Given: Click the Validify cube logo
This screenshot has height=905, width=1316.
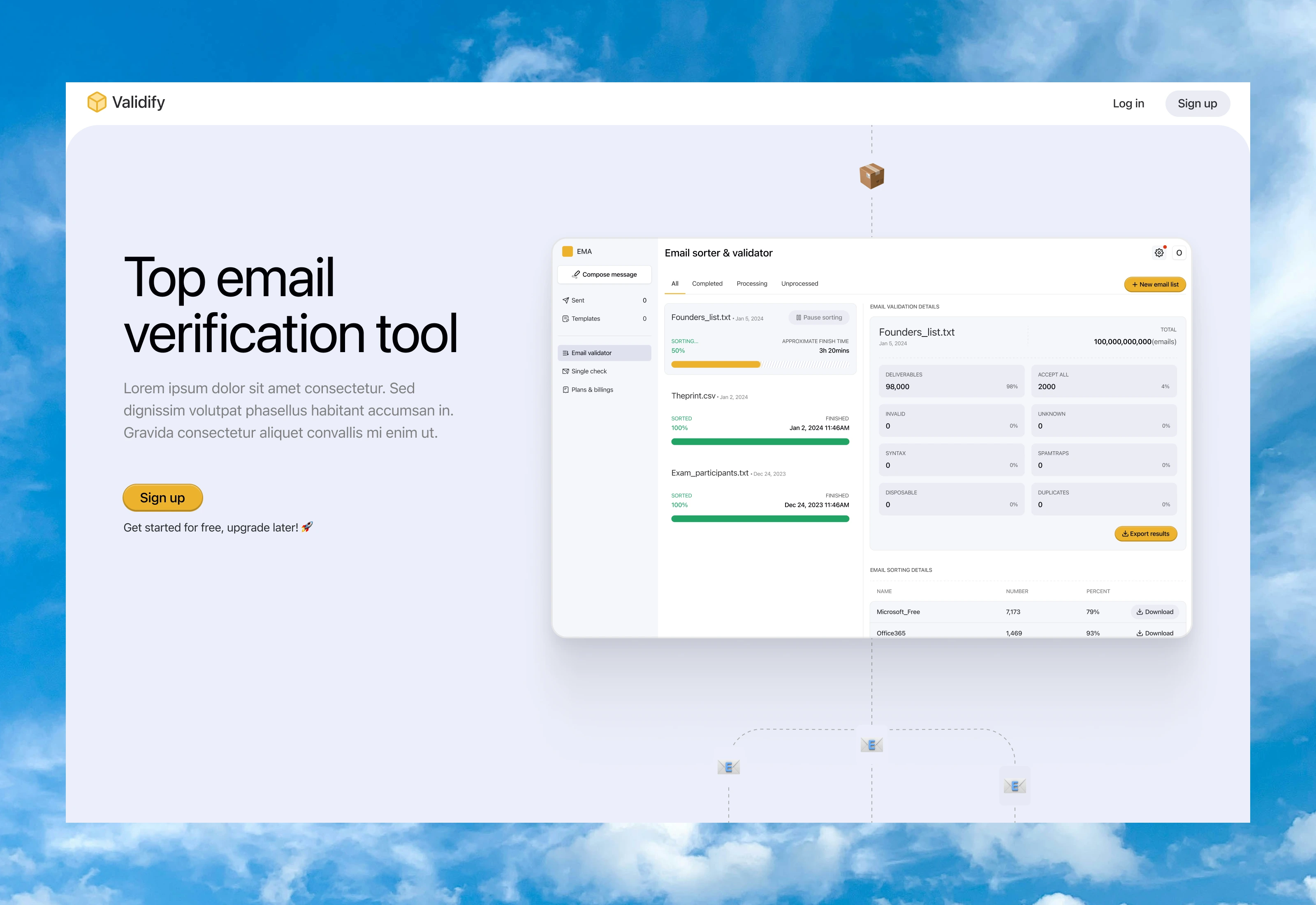Looking at the screenshot, I should [x=97, y=102].
